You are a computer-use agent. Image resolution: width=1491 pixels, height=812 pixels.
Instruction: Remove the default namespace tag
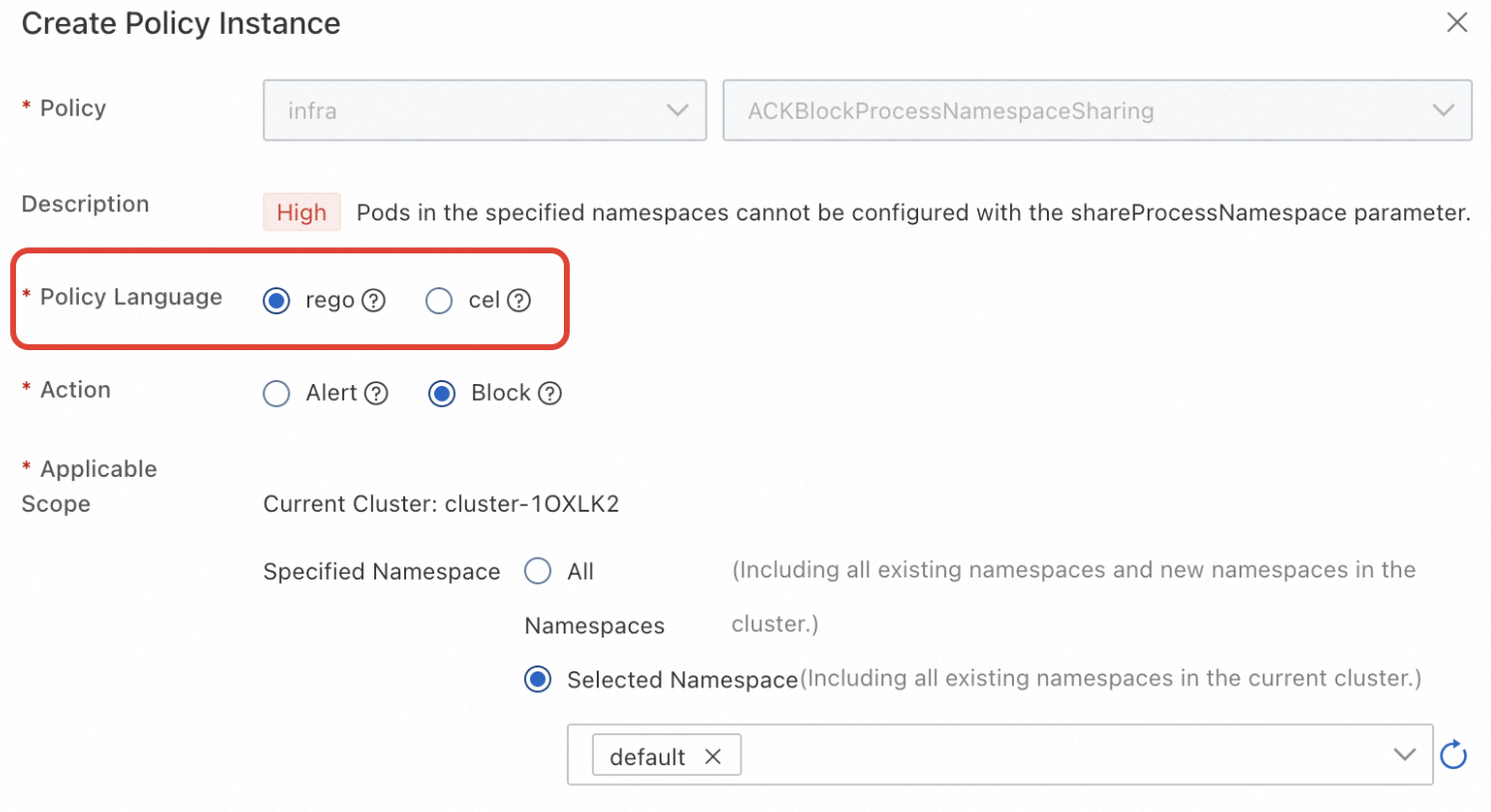tap(713, 756)
